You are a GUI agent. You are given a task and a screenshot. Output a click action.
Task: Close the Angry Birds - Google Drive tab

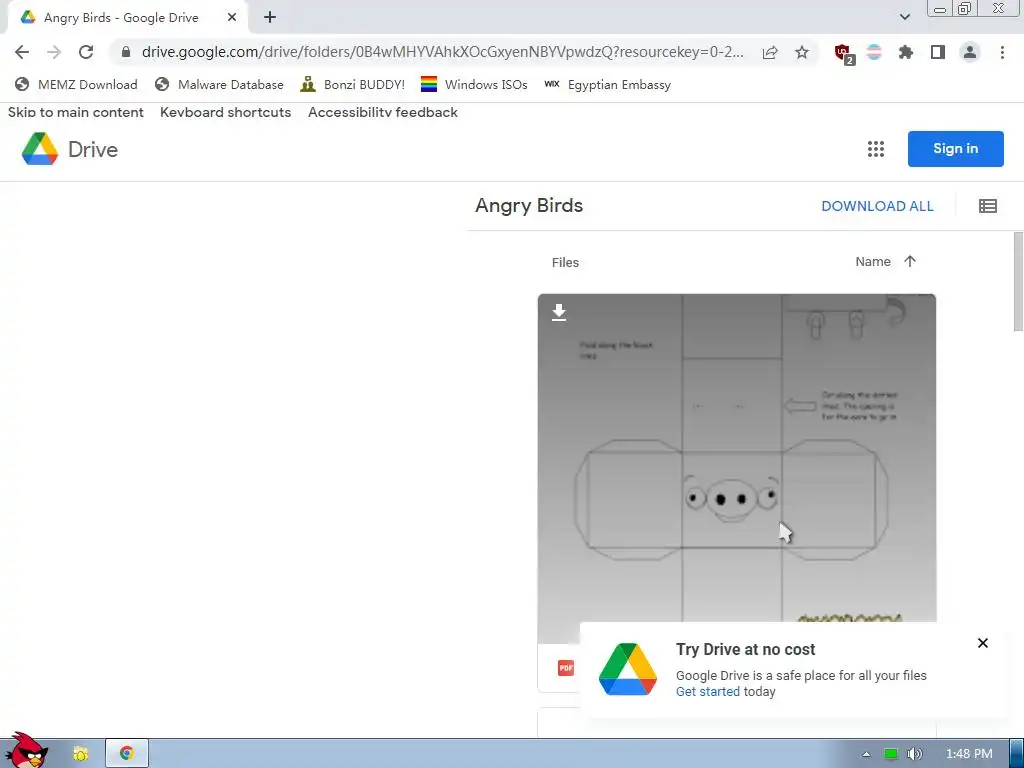tap(232, 18)
